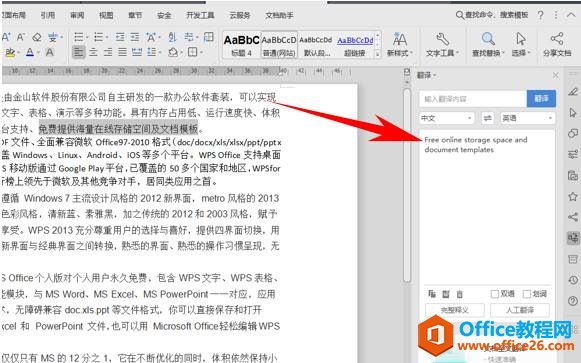Image resolution: width=581 pixels, height=363 pixels.
Task: Apply distributed alignment
Action: [x=137, y=52]
